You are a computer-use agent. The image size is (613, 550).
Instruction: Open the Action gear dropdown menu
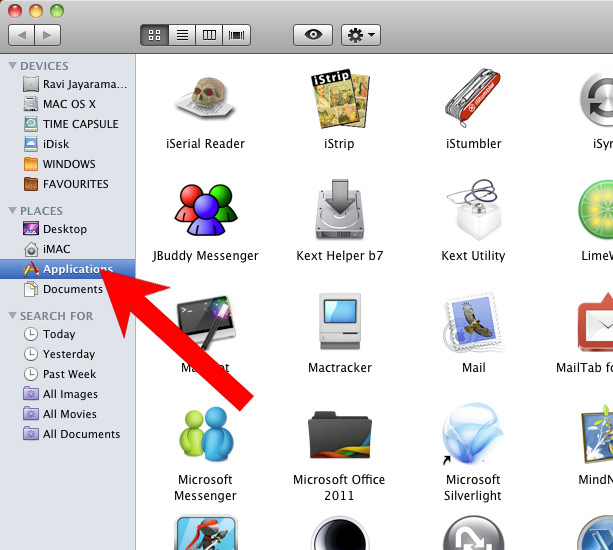pos(361,35)
